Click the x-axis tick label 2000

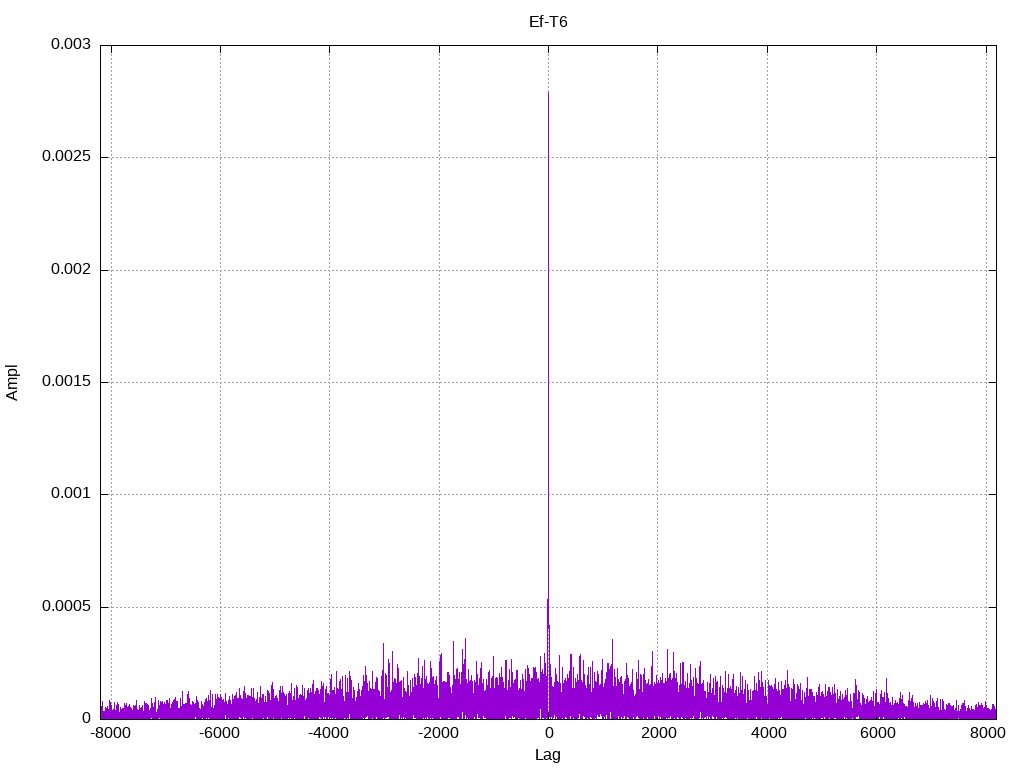(658, 733)
